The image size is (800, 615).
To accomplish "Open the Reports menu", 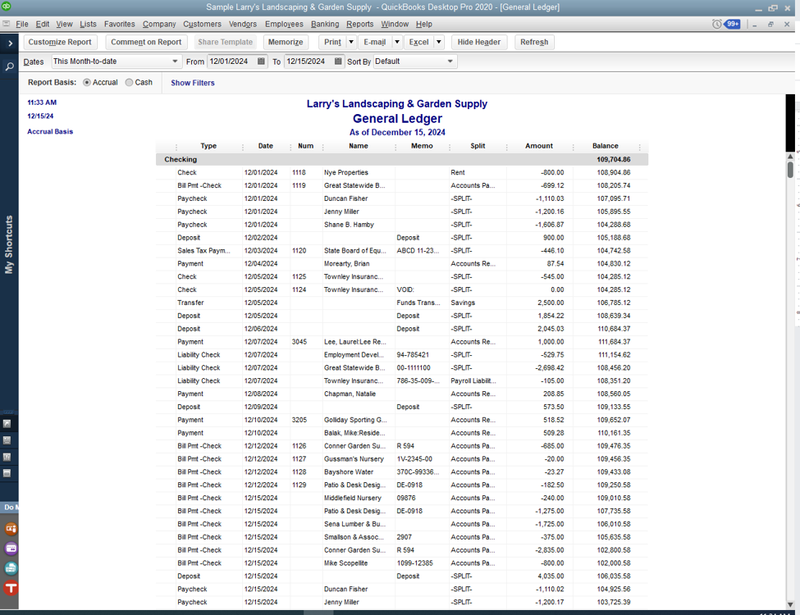I will point(360,24).
